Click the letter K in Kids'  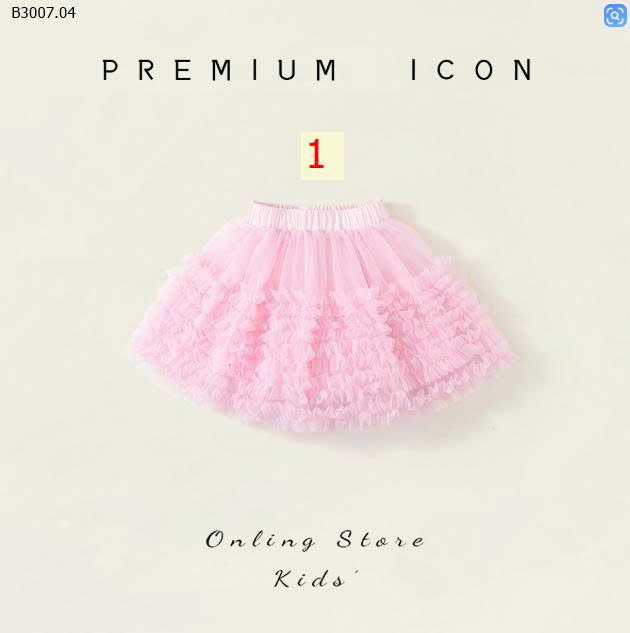(285, 579)
